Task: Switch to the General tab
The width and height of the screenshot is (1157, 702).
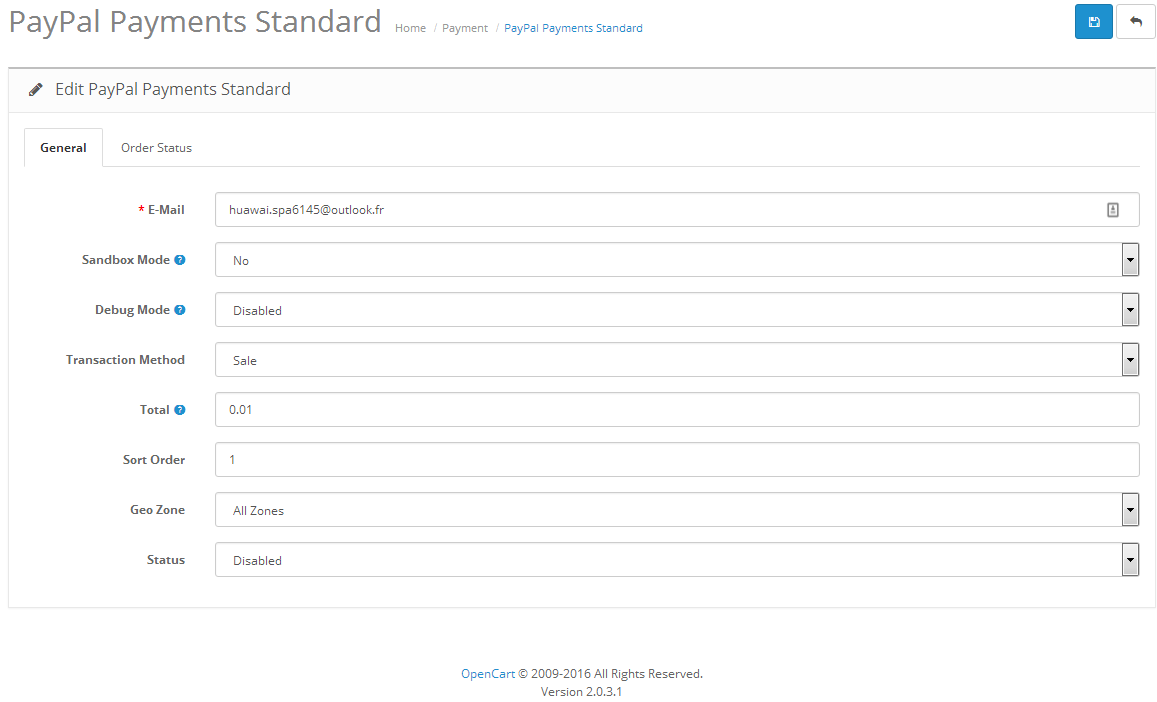Action: click(x=63, y=148)
